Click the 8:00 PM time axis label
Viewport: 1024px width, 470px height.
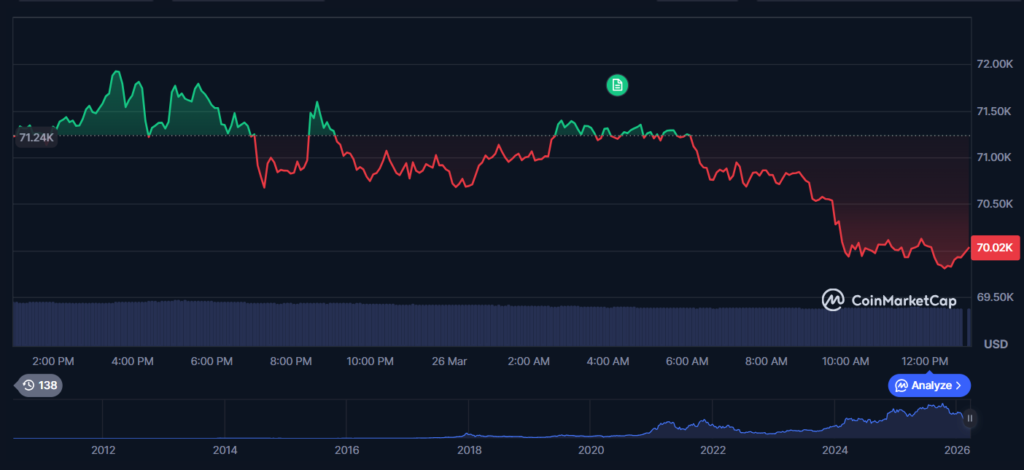(x=291, y=360)
